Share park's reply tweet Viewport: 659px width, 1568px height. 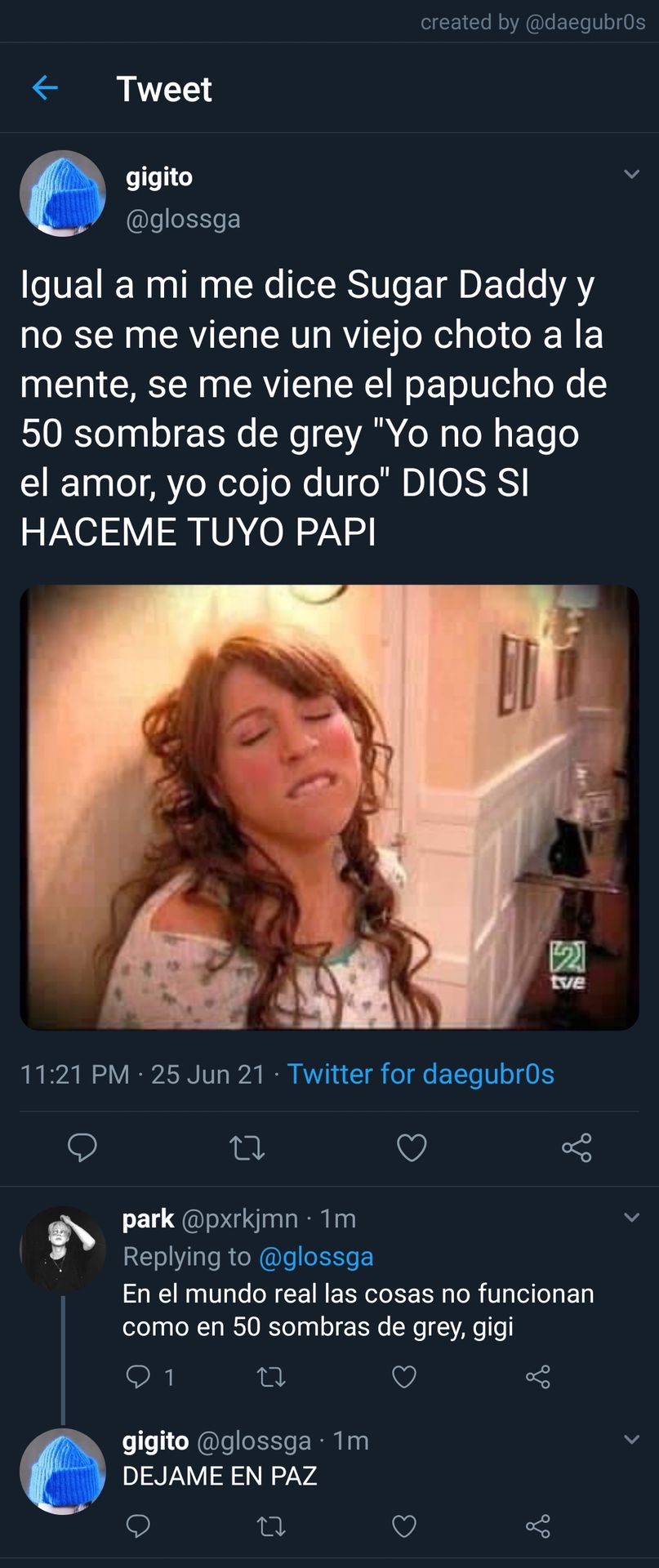pyautogui.click(x=537, y=1377)
